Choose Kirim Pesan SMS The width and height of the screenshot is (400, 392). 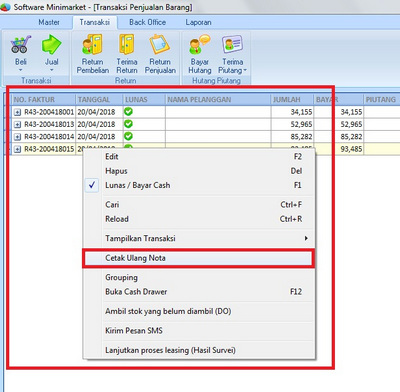click(199, 331)
